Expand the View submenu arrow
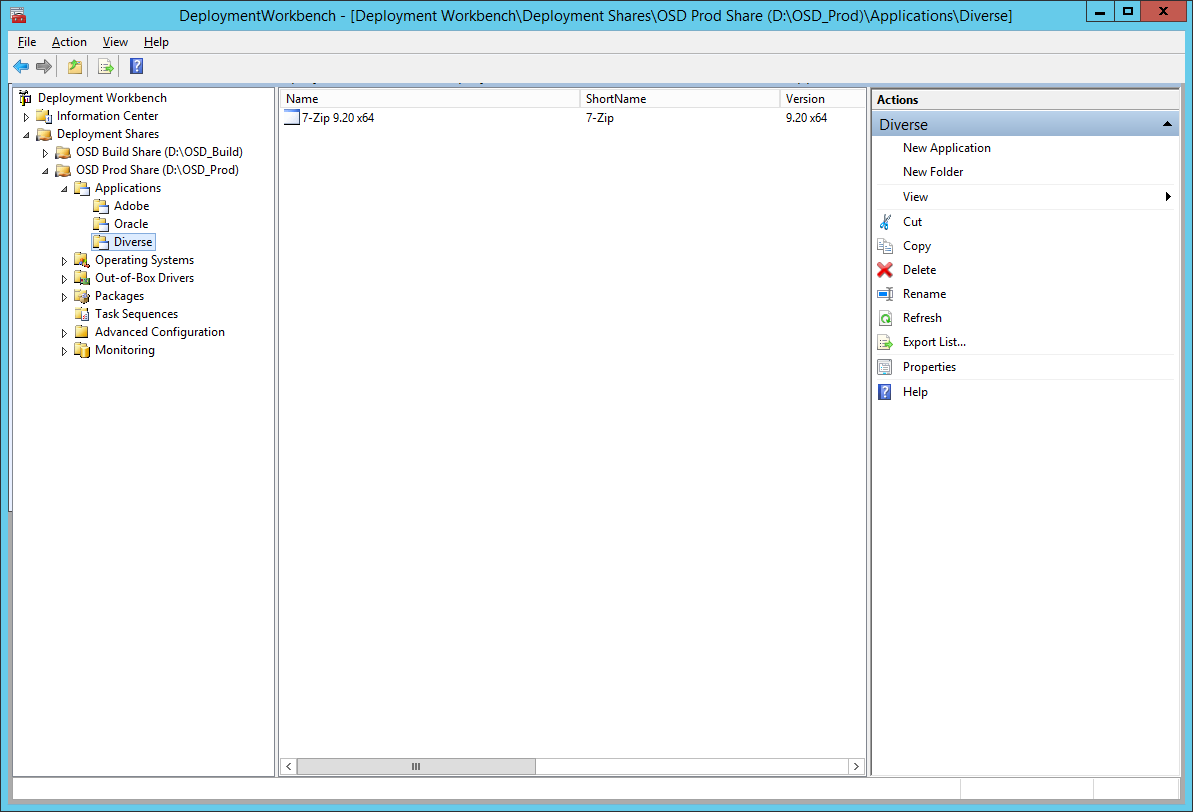Screen dimensions: 1193x812 point(1168,197)
